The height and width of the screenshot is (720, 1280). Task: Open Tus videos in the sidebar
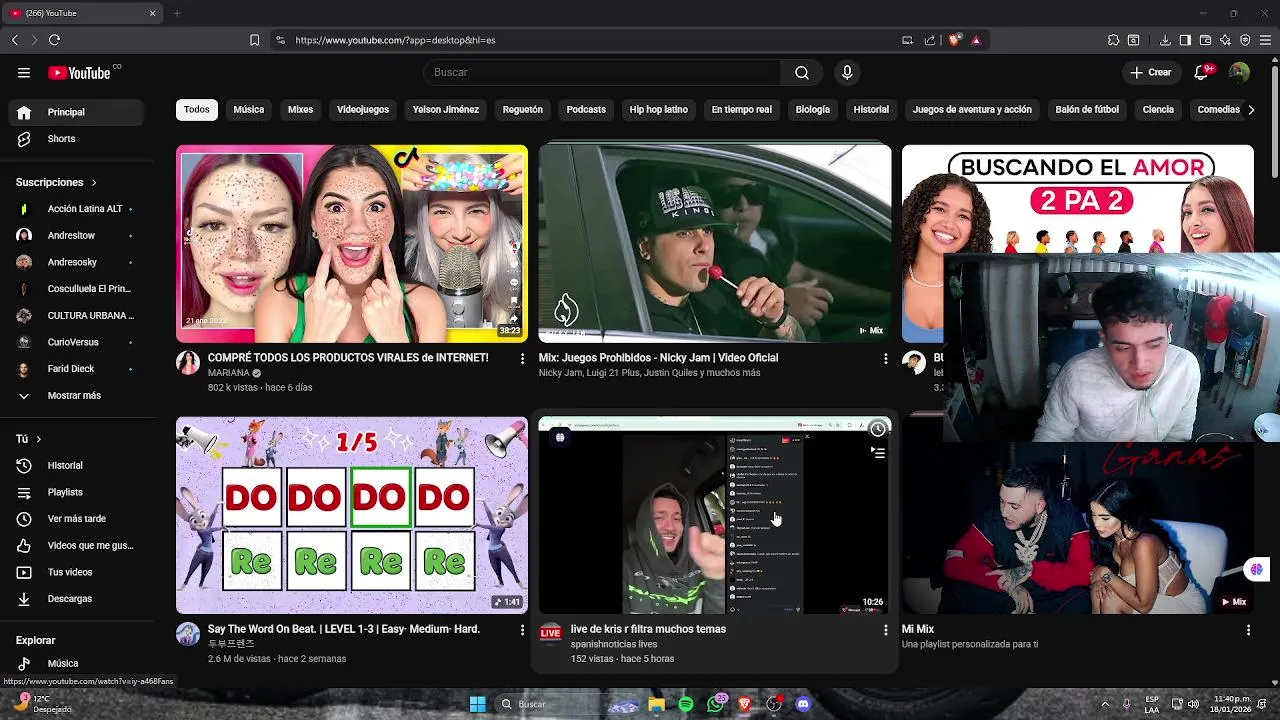click(x=78, y=572)
